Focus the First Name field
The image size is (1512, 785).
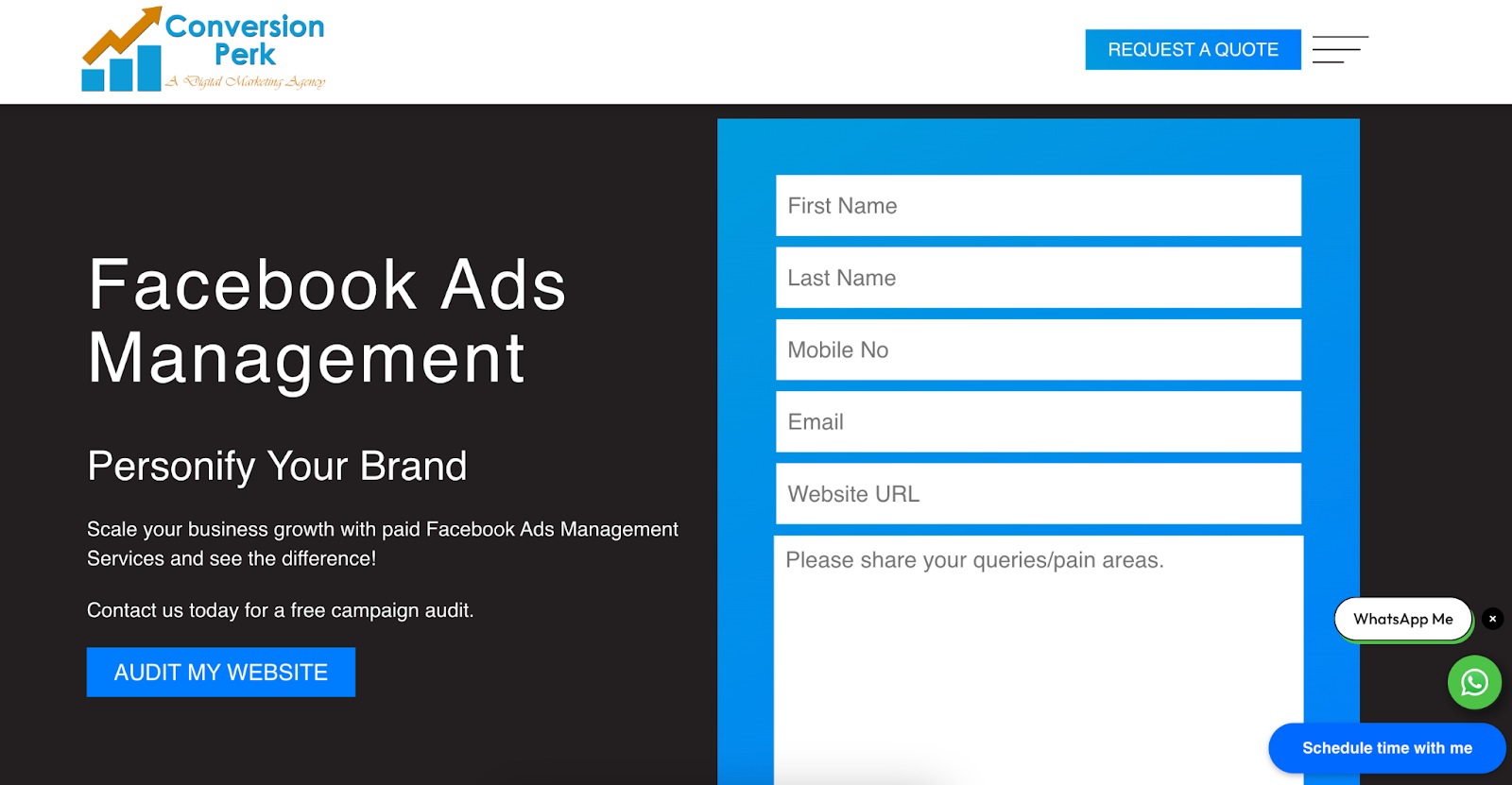1039,205
